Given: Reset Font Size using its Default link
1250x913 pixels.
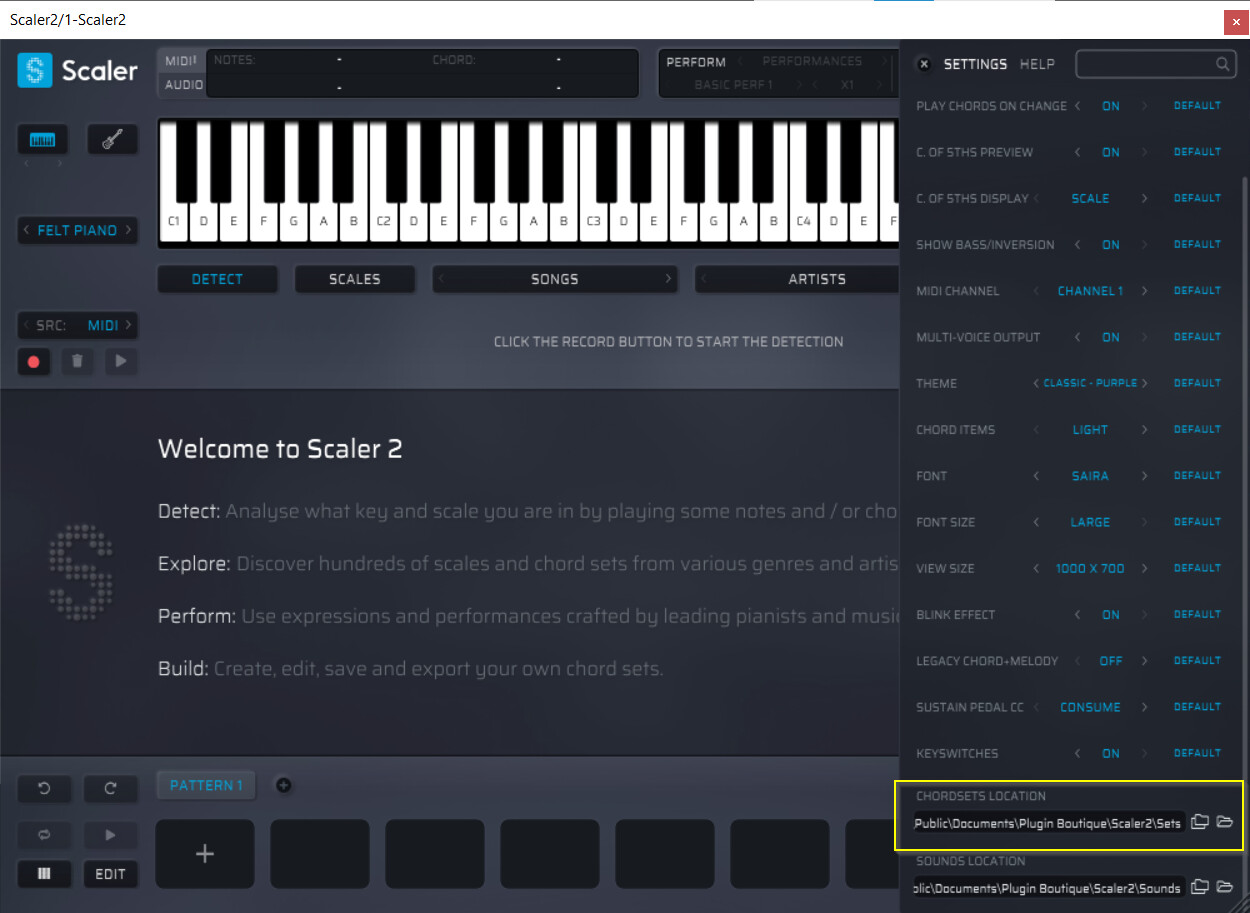Looking at the screenshot, I should (1197, 522).
